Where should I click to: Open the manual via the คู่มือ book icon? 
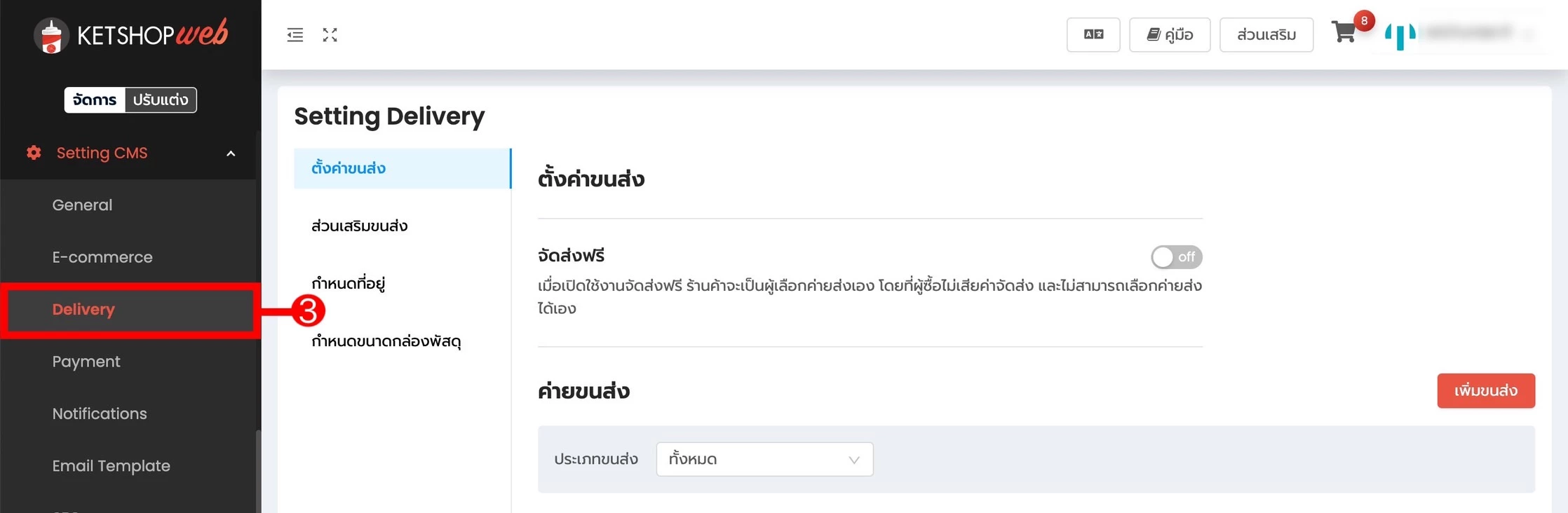coord(1170,34)
